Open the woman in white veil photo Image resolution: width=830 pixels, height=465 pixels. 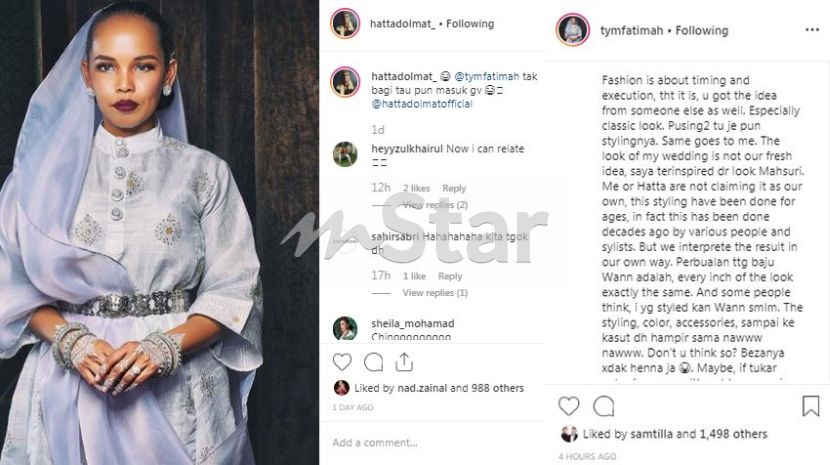pos(160,232)
